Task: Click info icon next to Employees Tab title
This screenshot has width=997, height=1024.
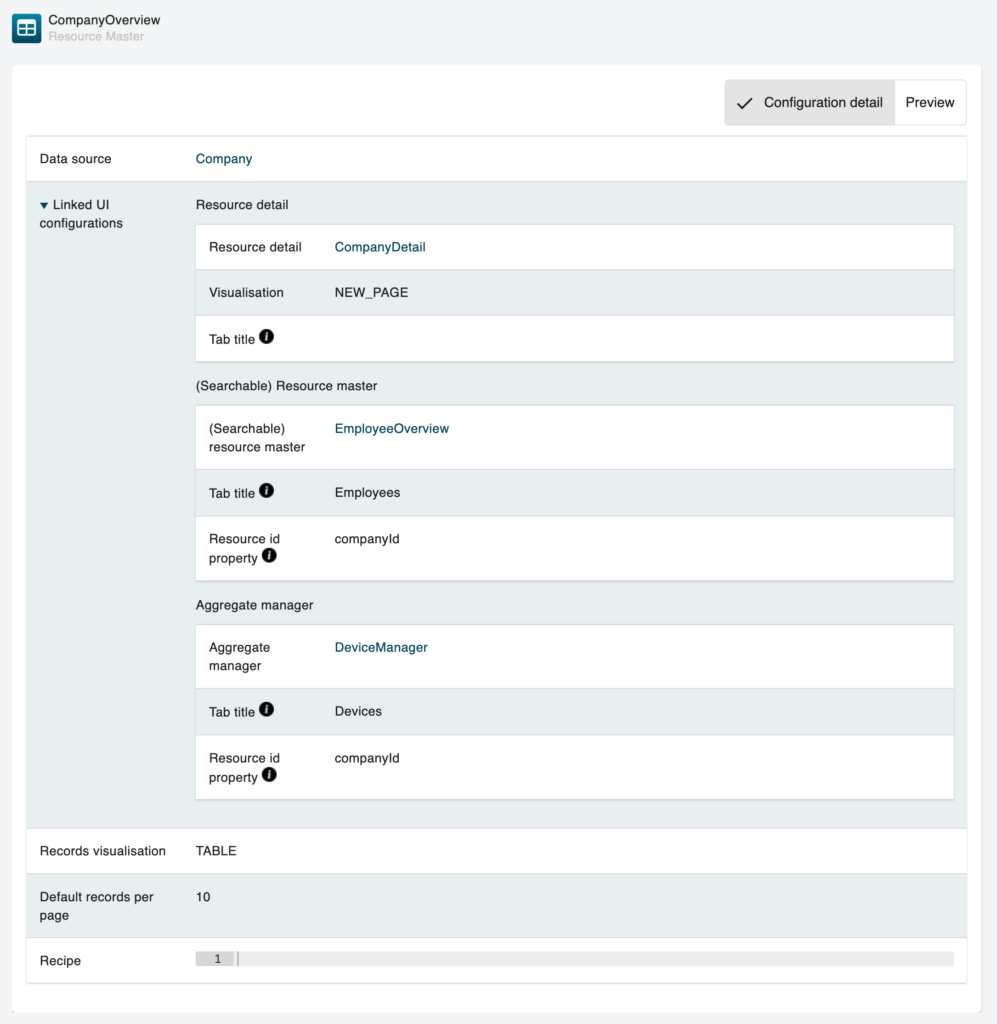Action: point(267,491)
